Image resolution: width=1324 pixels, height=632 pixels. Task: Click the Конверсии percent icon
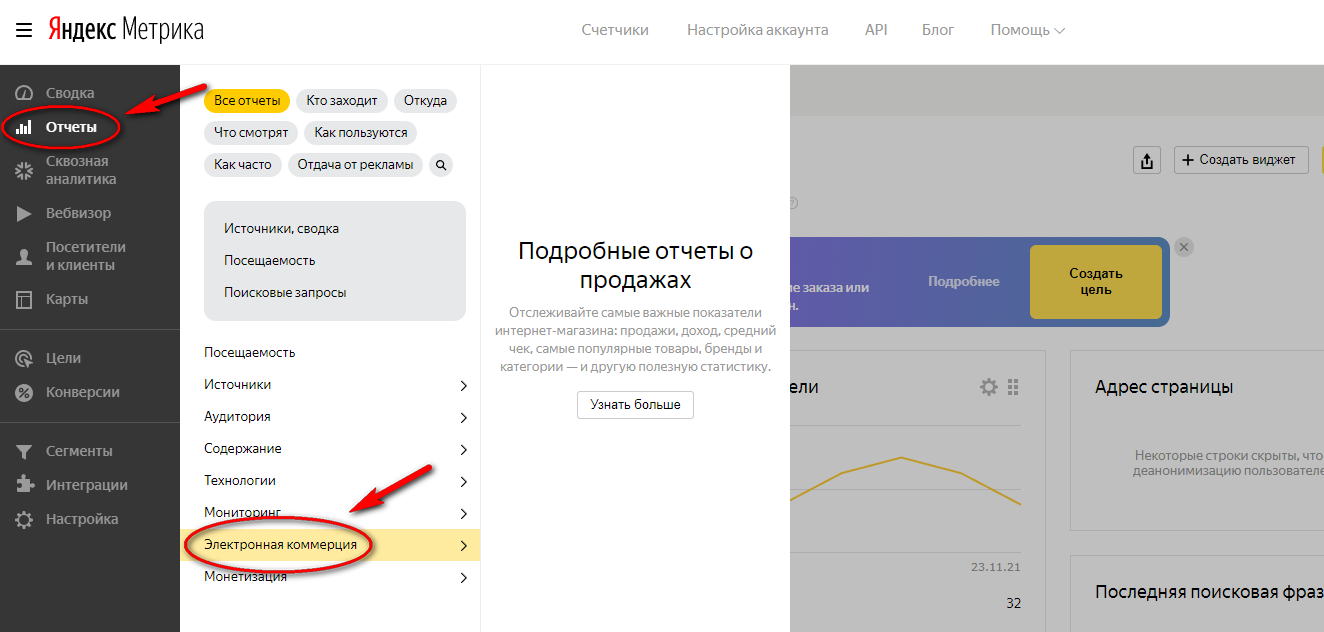tap(24, 392)
